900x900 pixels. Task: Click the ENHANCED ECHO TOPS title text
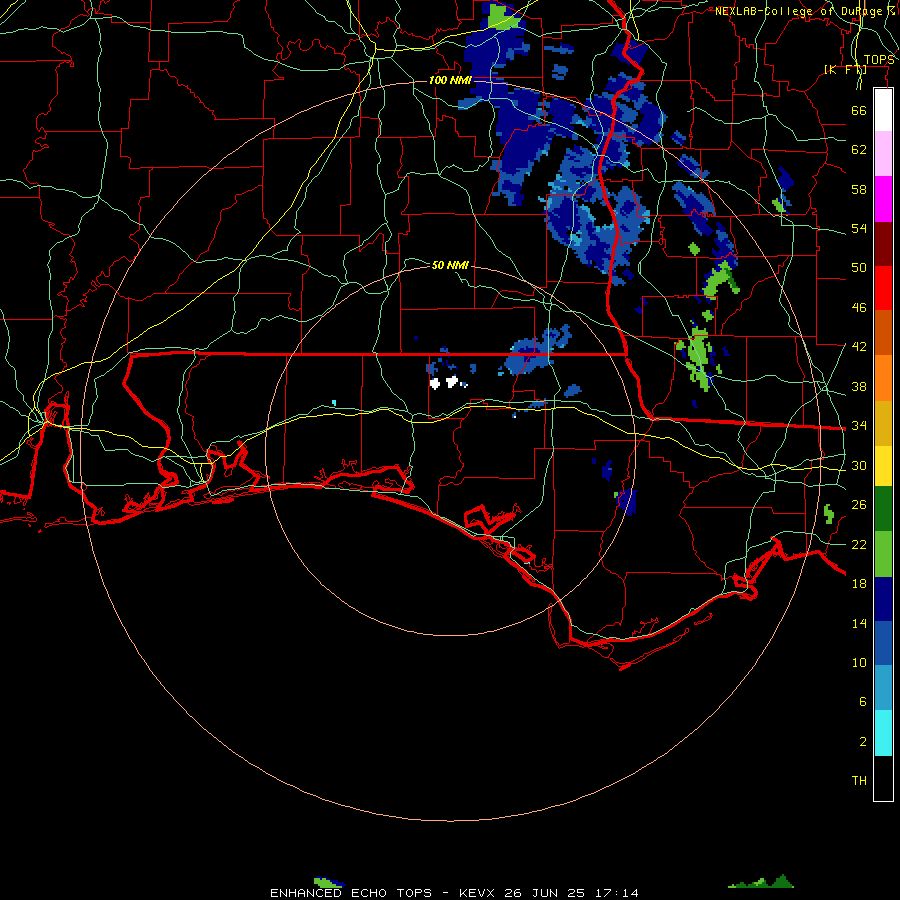pos(351,893)
